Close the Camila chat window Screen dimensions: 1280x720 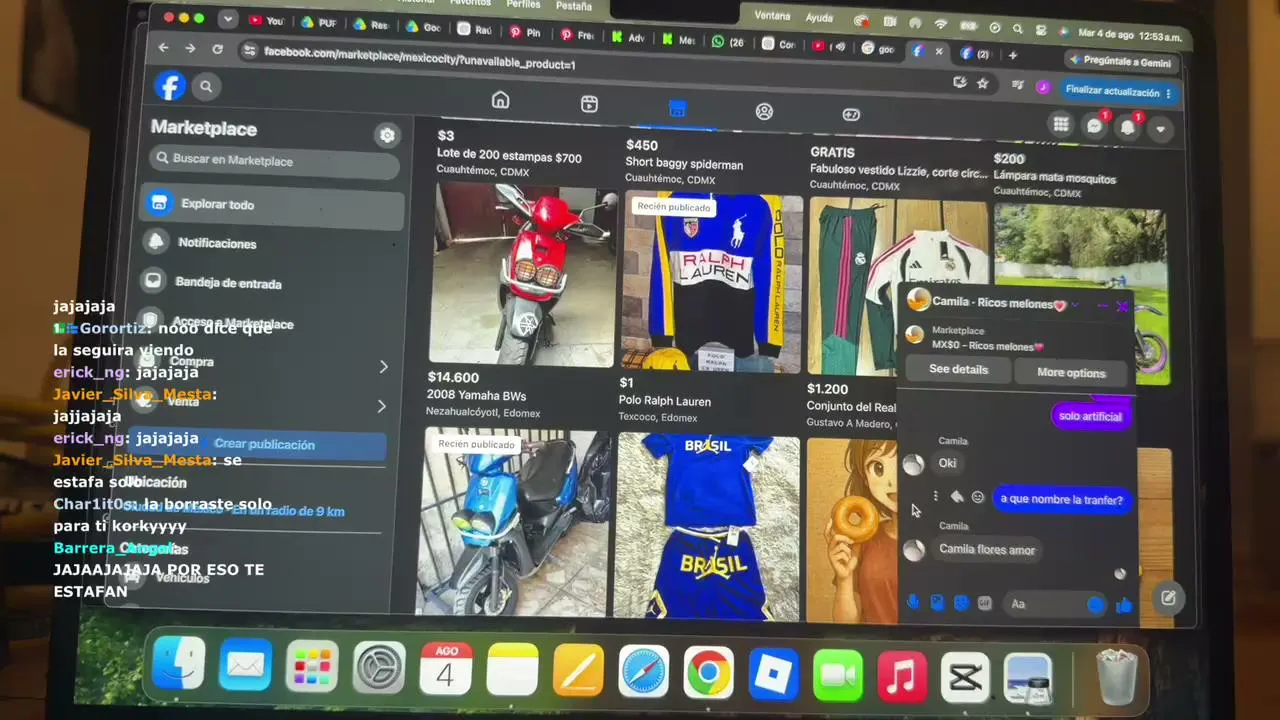(1123, 306)
